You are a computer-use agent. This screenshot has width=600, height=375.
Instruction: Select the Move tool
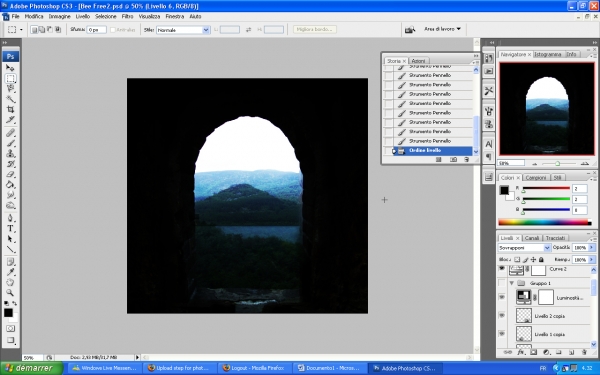10,68
